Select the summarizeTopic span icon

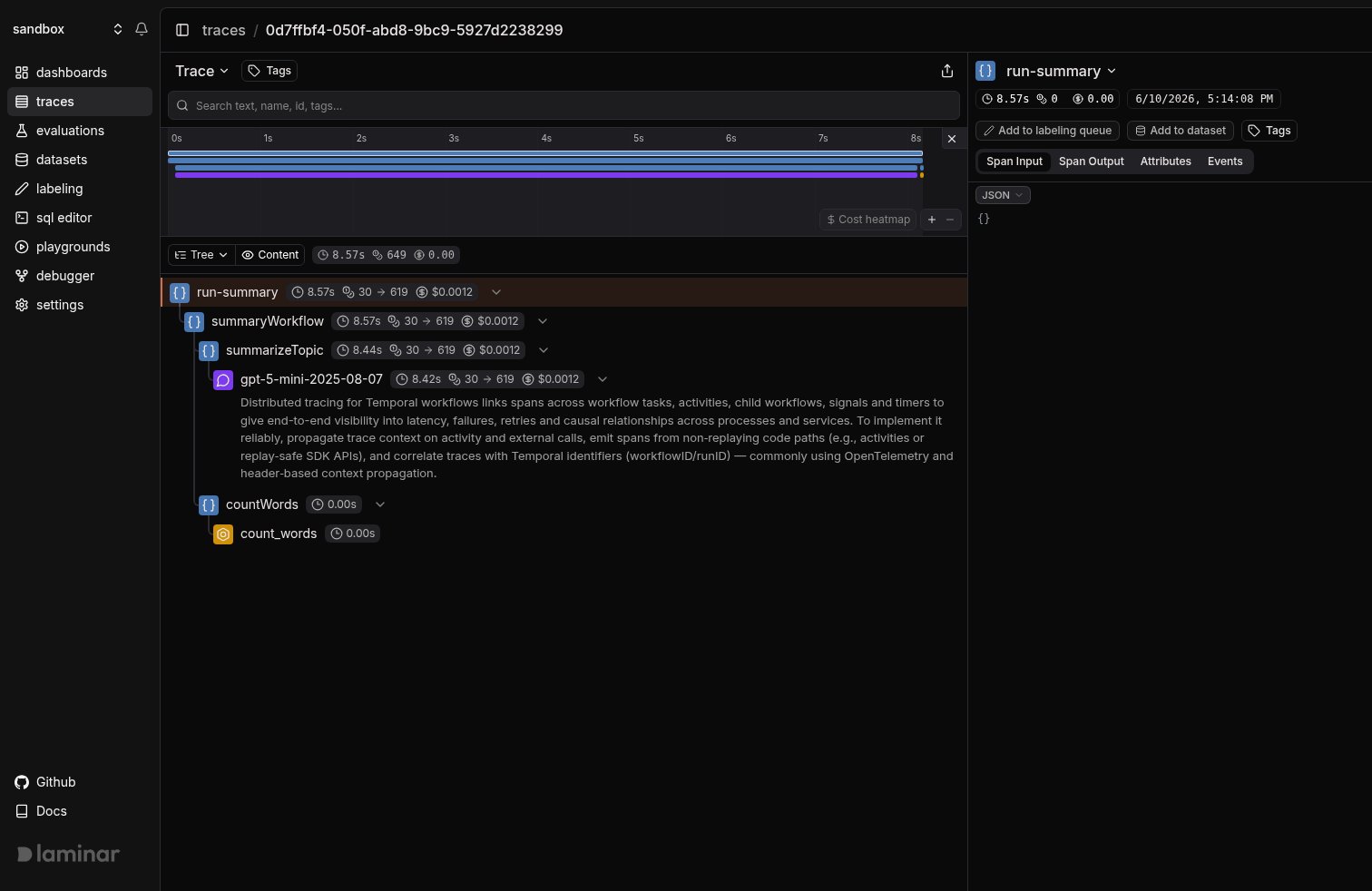(x=209, y=350)
